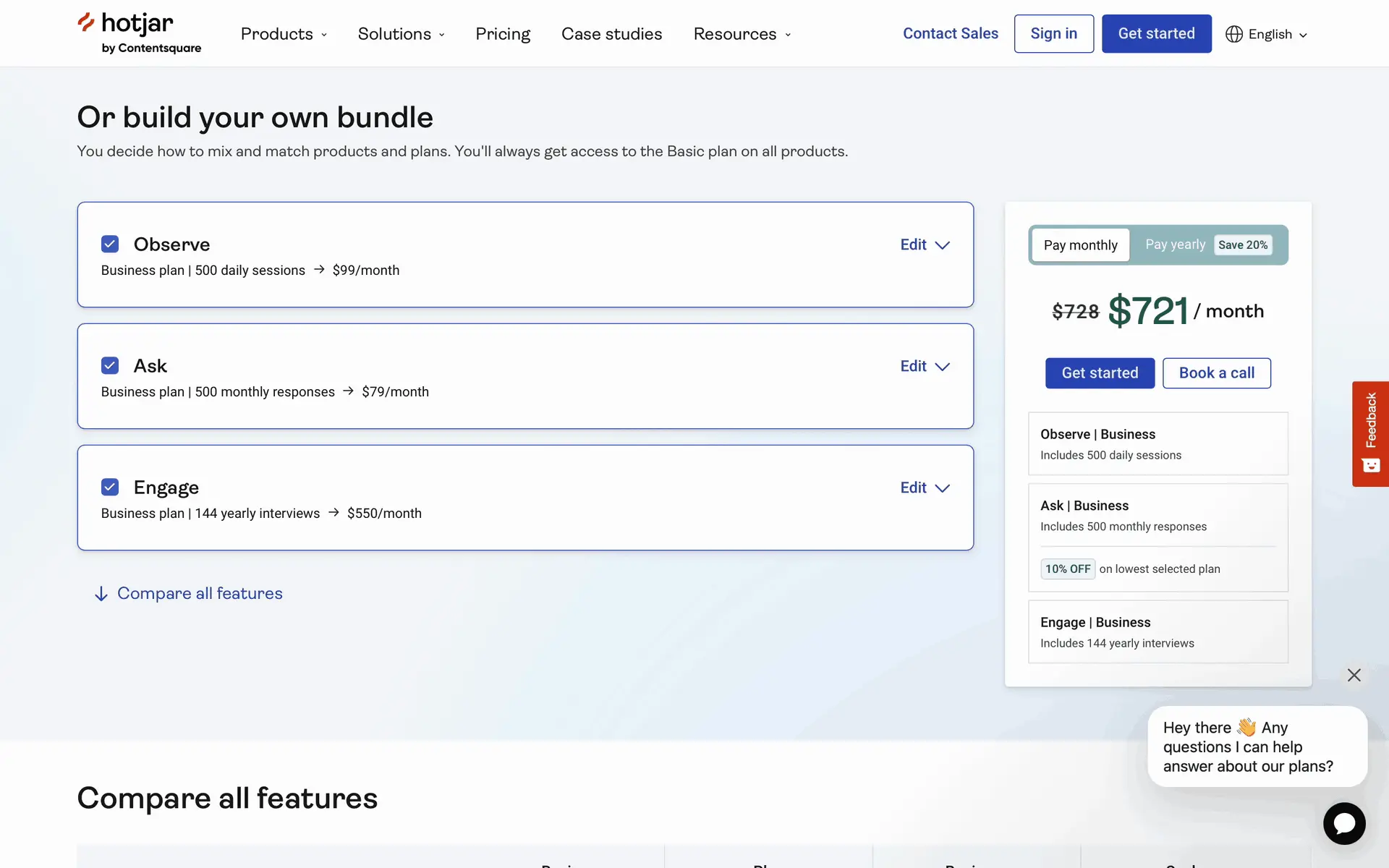
Task: Expand the Edit chevron for Ask
Action: [942, 367]
